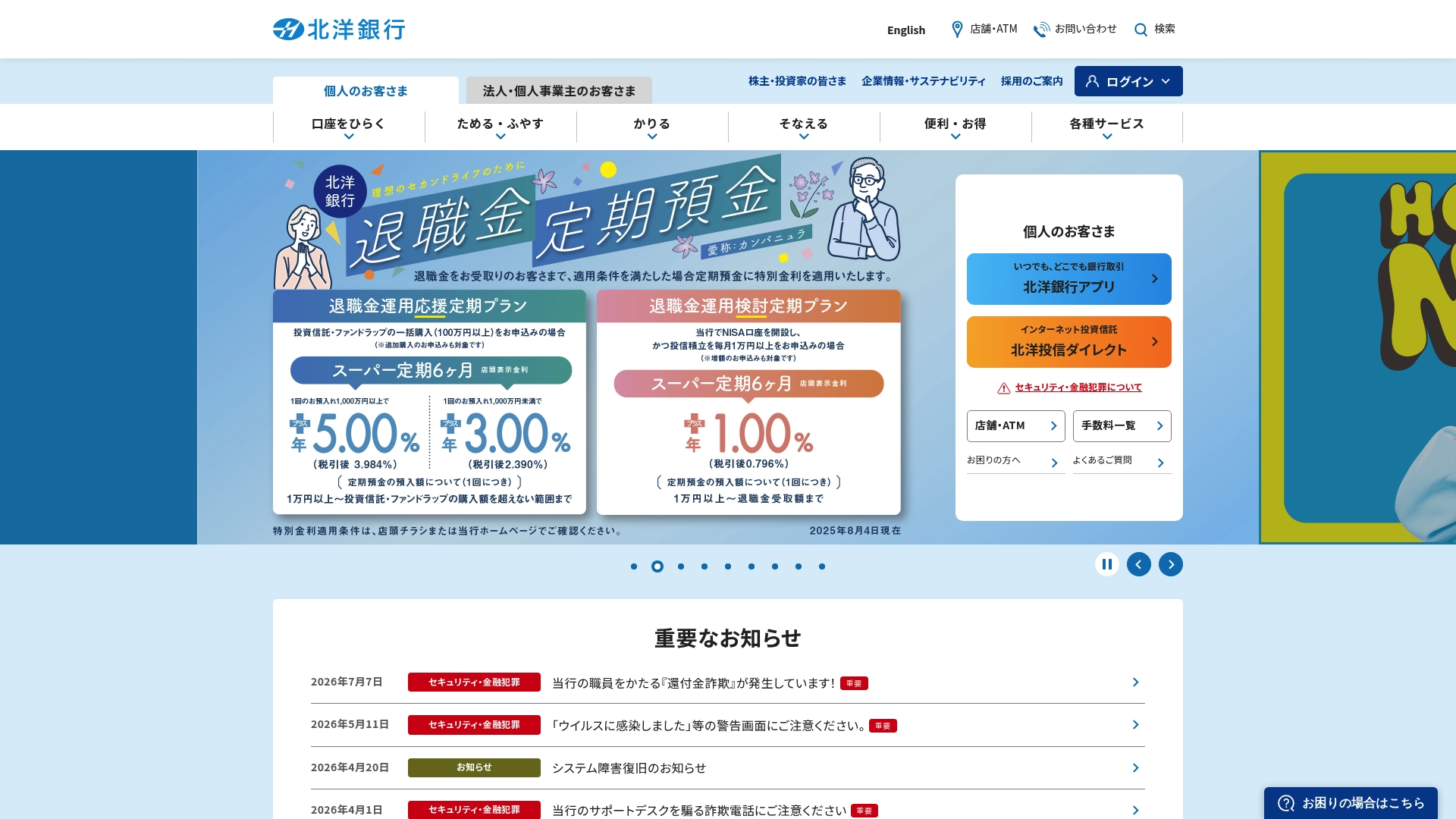The height and width of the screenshot is (819, 1456).
Task: Click arrow next to お困りの方へ
Action: click(1054, 463)
